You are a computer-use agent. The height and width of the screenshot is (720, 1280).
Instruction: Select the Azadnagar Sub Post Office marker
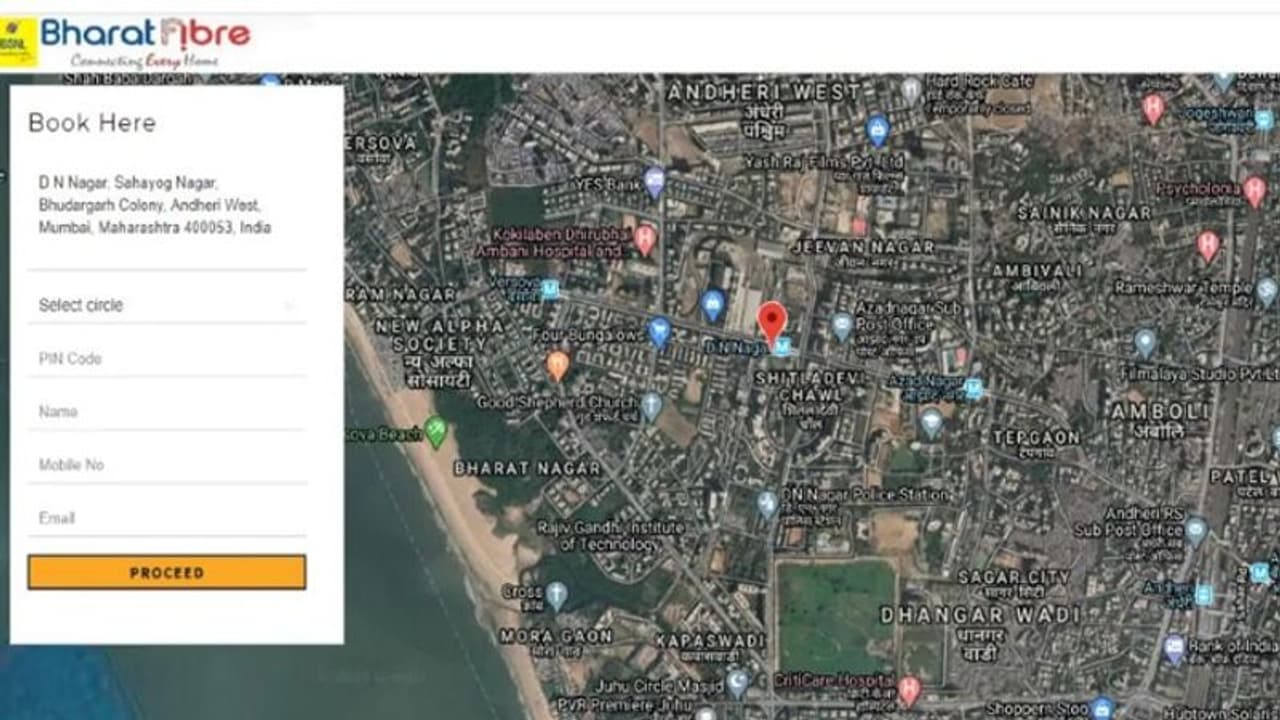click(843, 325)
